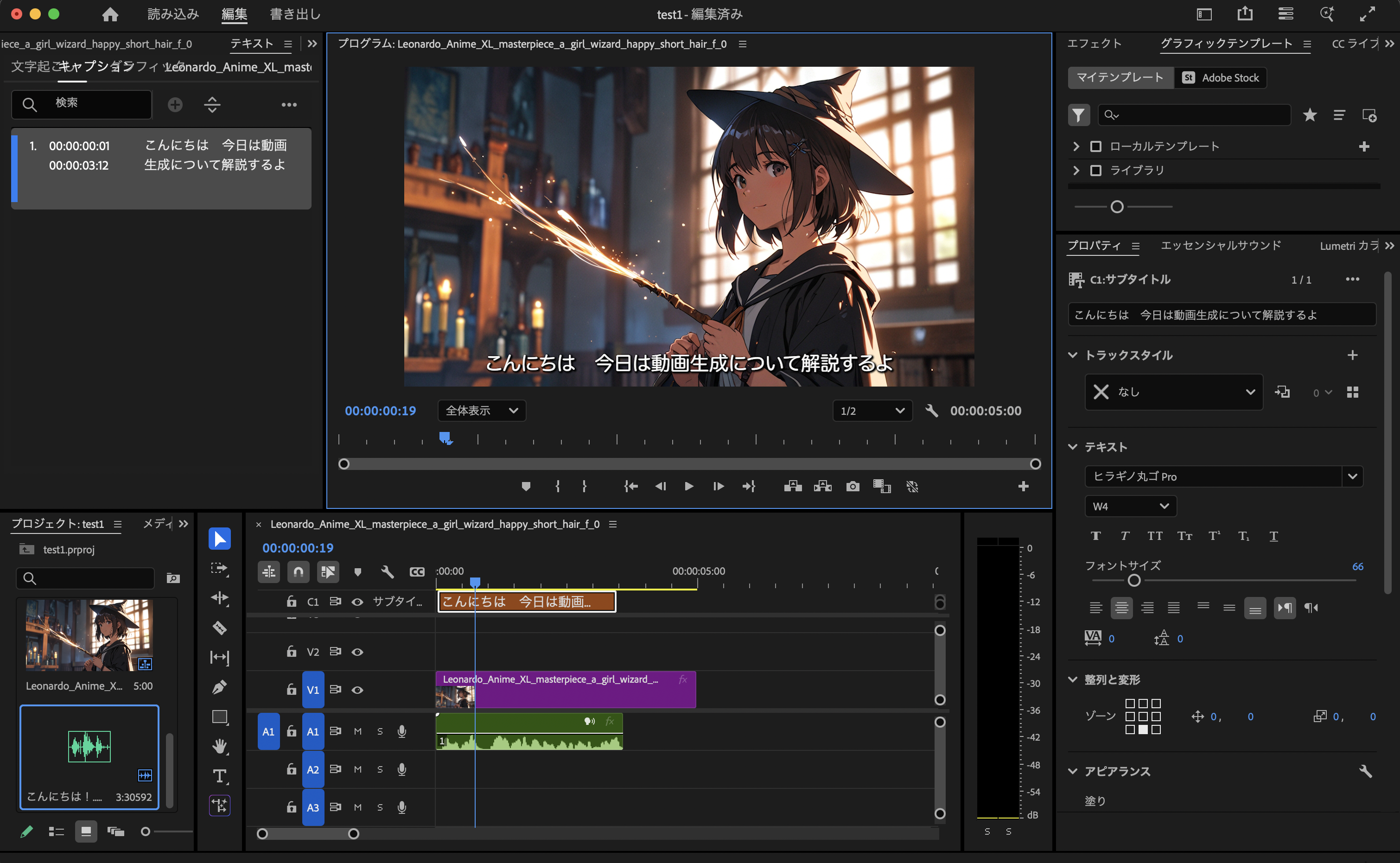This screenshot has height=863, width=1400.
Task: Open the 1/2 playback resolution dropdown
Action: (x=872, y=411)
